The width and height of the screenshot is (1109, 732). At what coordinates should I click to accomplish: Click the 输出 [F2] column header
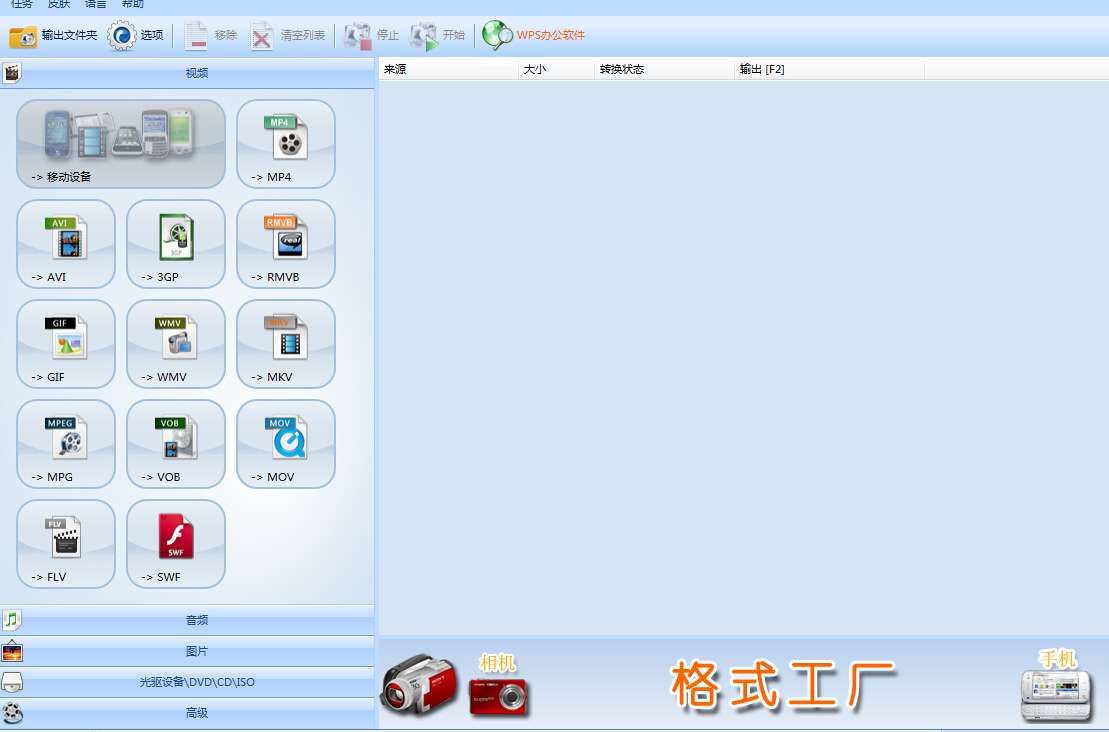click(x=830, y=69)
